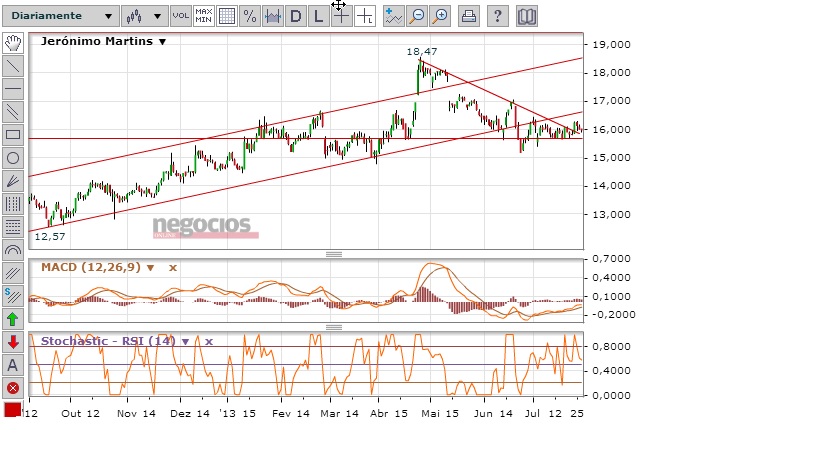This screenshot has width=819, height=460.
Task: Click the 18,47 high price label
Action: pos(422,52)
